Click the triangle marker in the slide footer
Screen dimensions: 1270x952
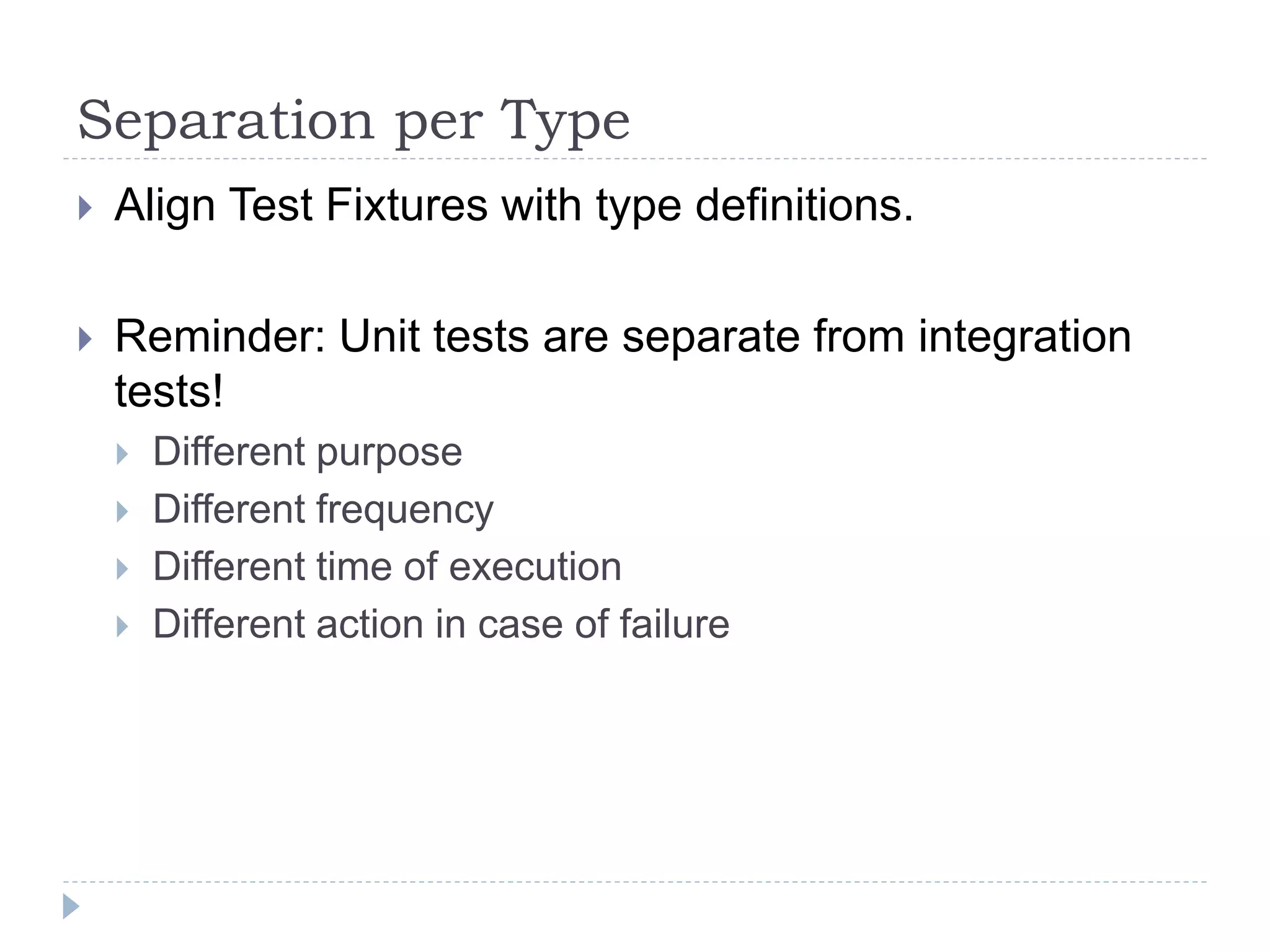(71, 906)
